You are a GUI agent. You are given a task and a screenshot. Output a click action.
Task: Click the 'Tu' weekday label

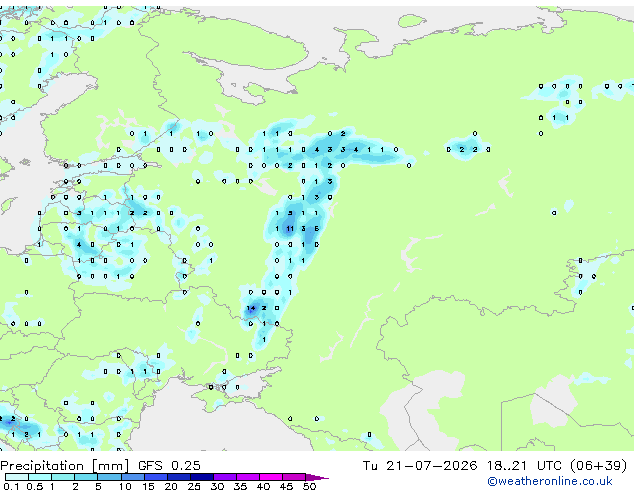point(370,466)
